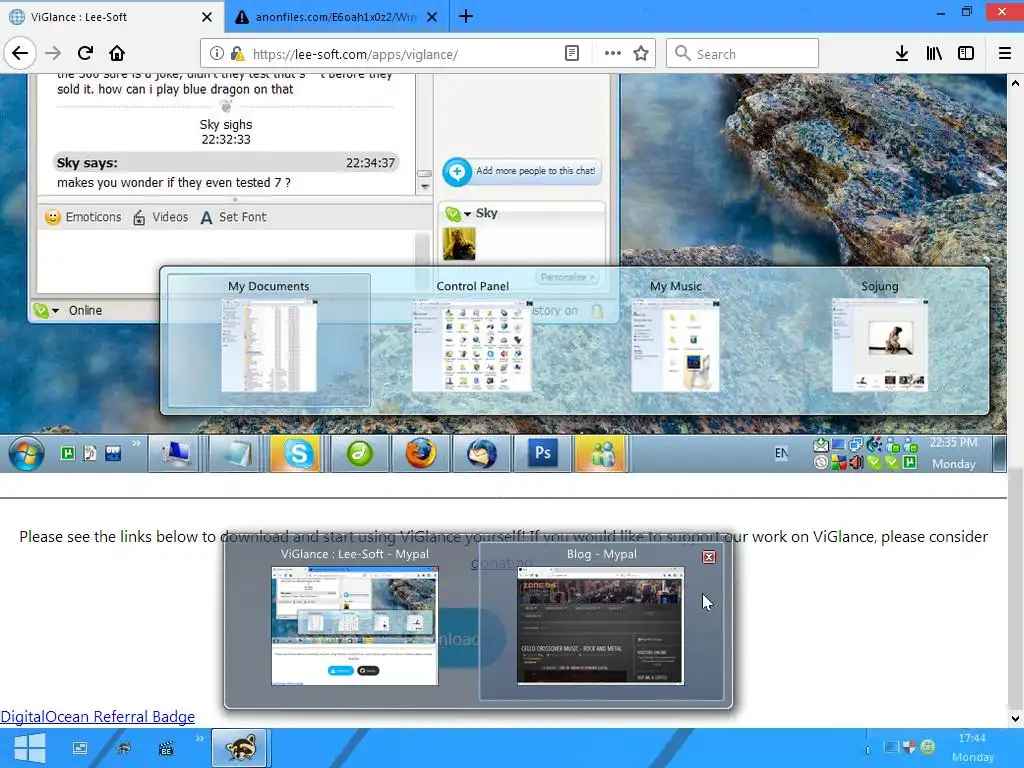1024x768 pixels.
Task: Click the Mypal raccoon taskbar button
Action: coord(239,748)
